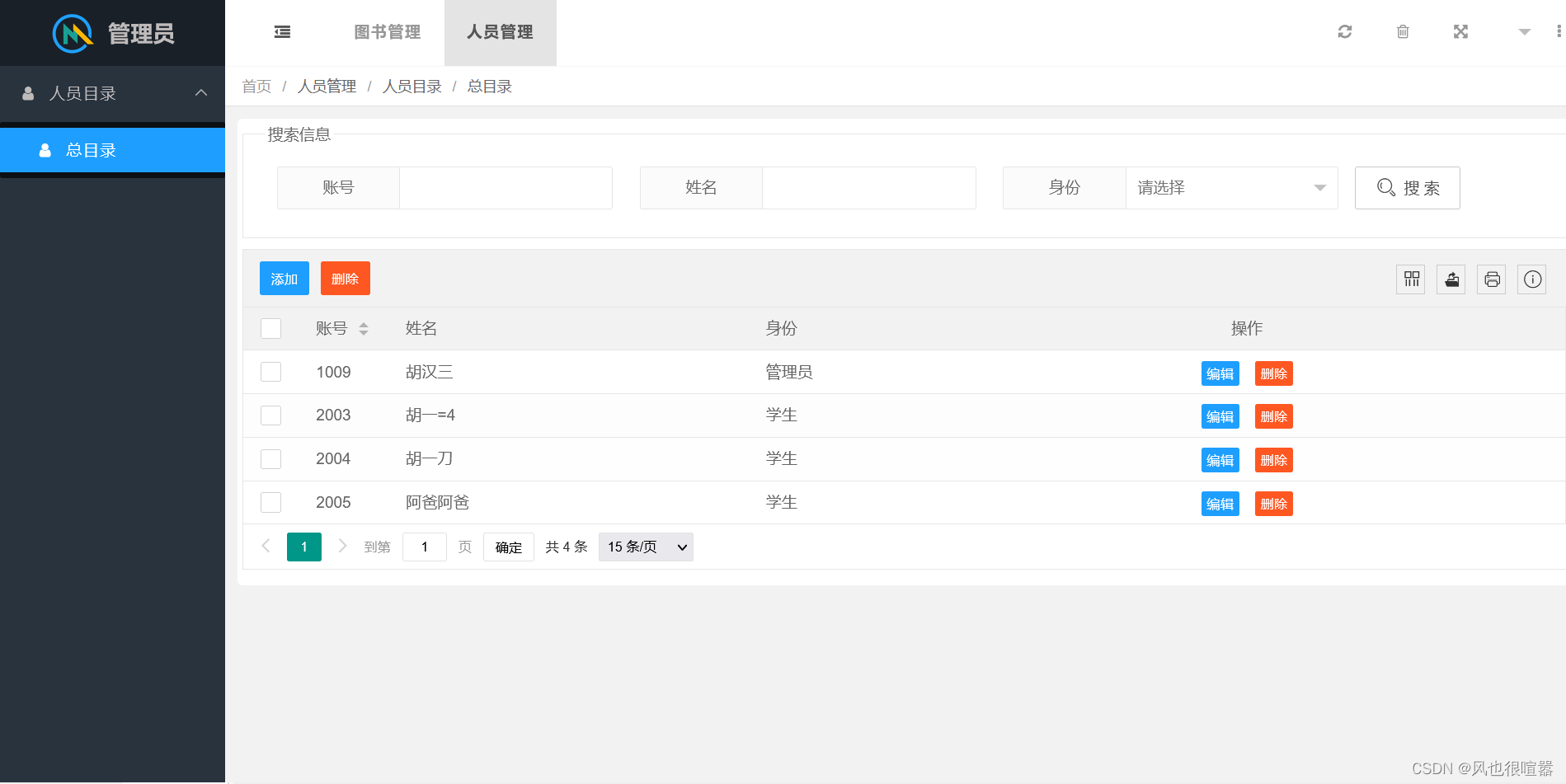Click the page 1 pagination button
Image resolution: width=1566 pixels, height=784 pixels.
pos(304,547)
